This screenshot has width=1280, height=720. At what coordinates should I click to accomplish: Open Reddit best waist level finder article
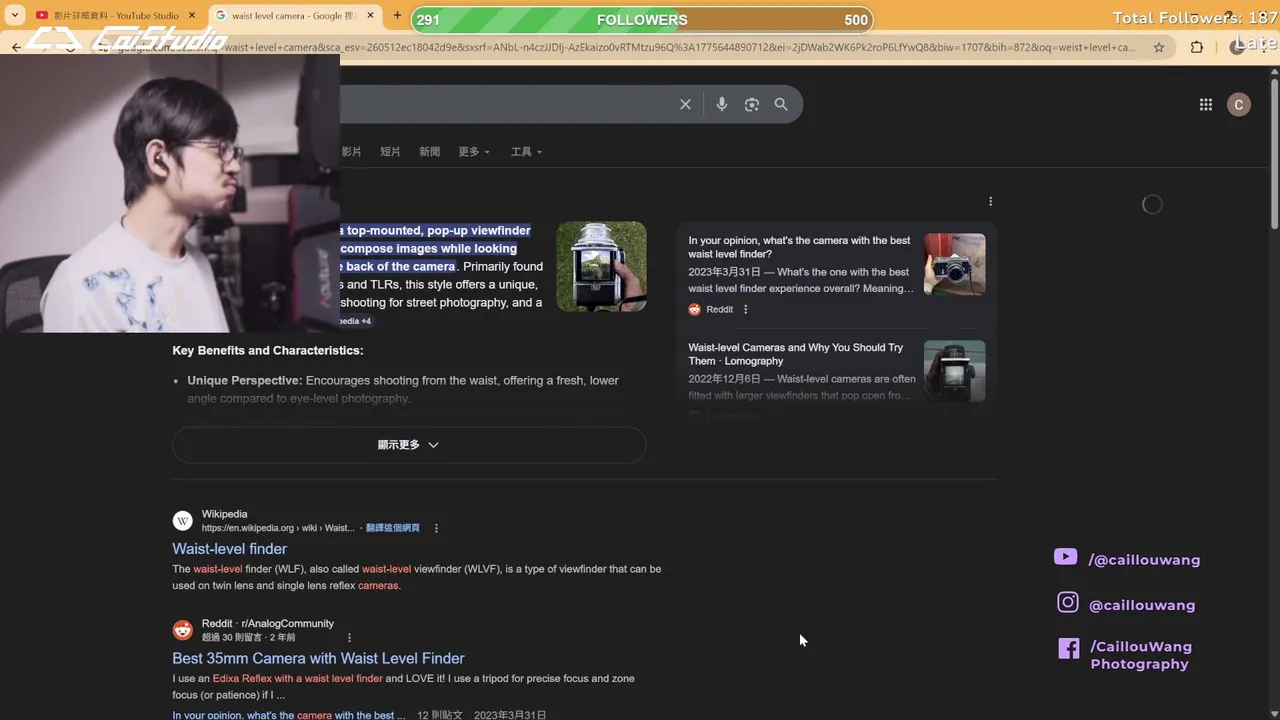coord(799,247)
